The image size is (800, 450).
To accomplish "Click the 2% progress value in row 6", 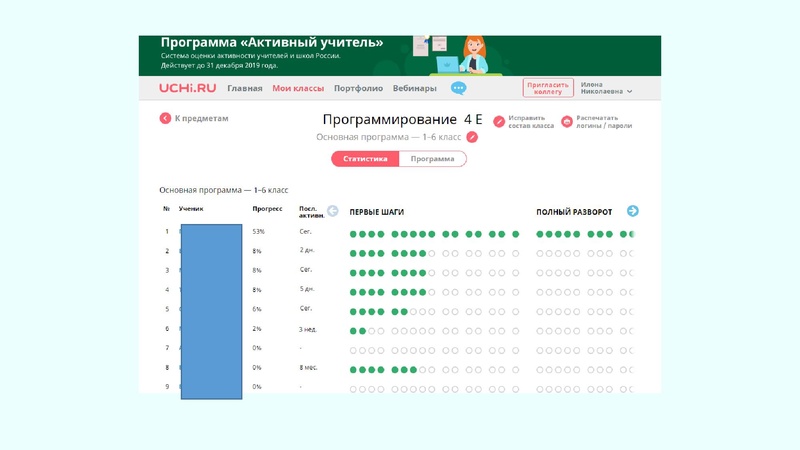I will [x=257, y=329].
